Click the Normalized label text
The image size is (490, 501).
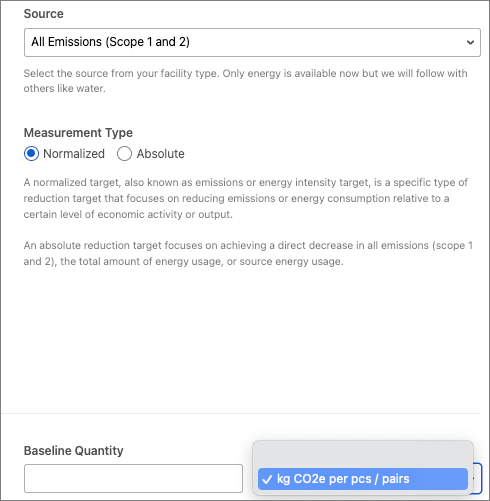coord(74,154)
